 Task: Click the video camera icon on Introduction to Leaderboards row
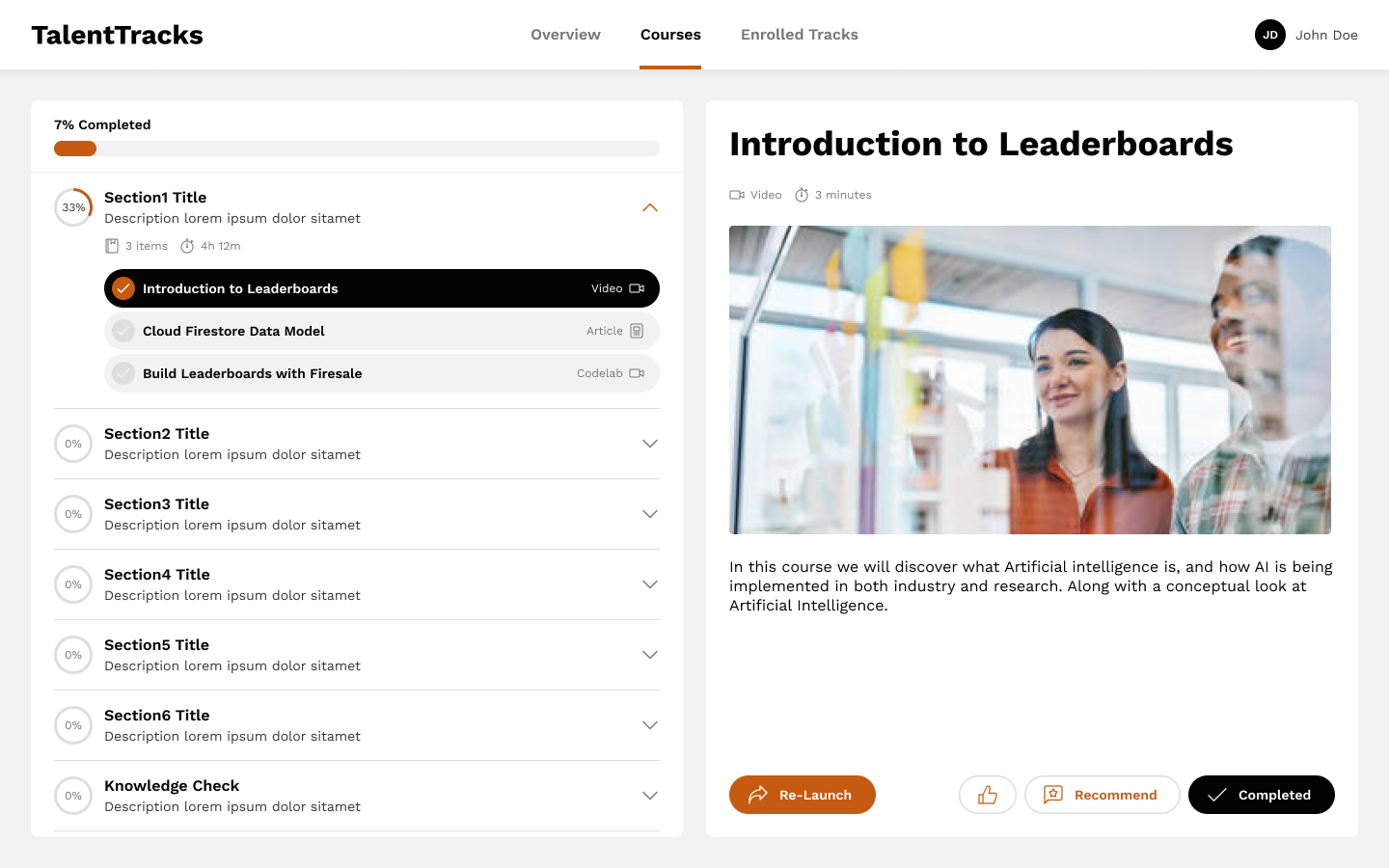637,288
